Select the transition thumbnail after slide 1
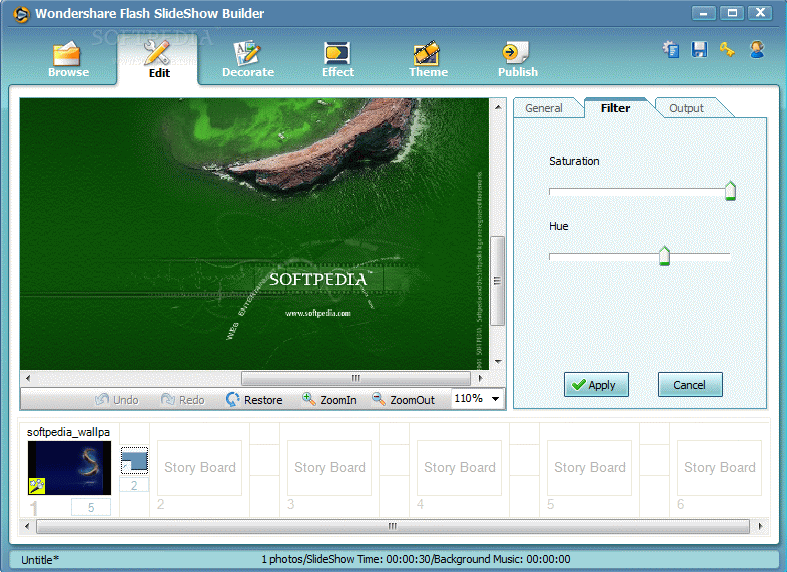787x572 pixels. (134, 461)
